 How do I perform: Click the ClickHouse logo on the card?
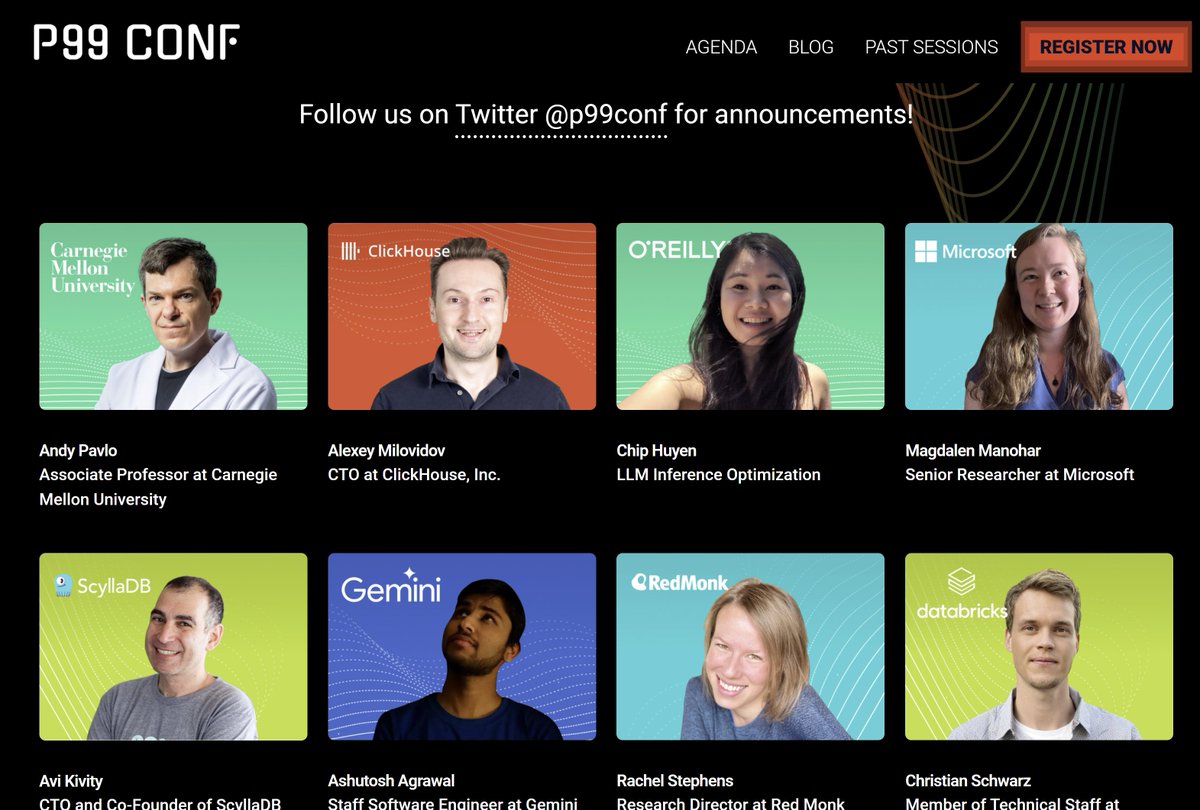pos(395,251)
